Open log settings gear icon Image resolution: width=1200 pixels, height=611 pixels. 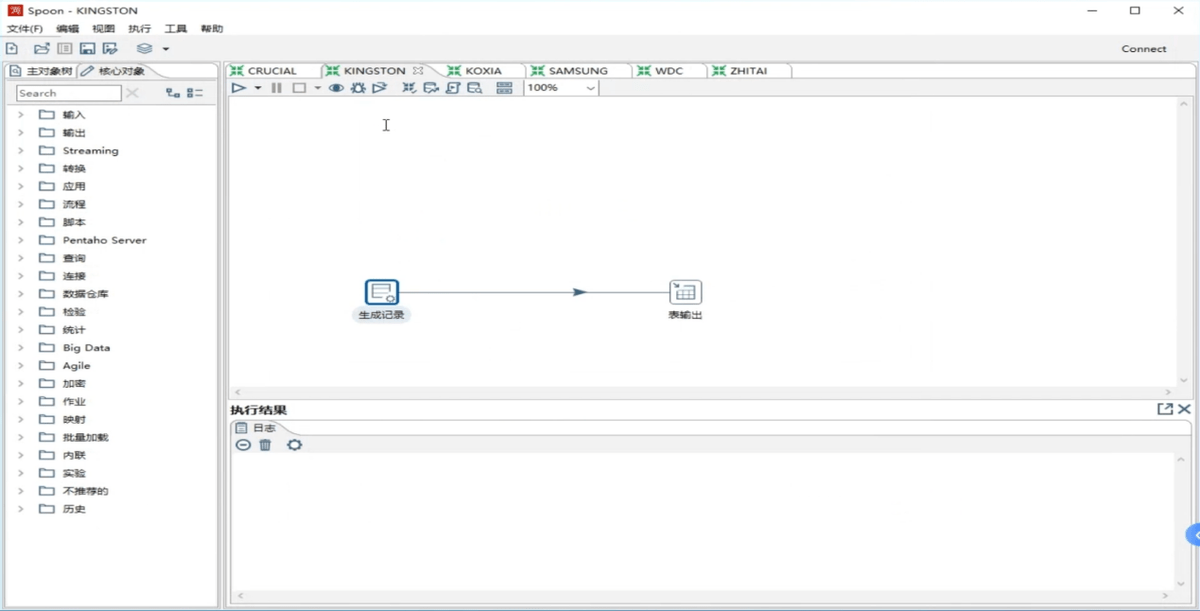pos(294,445)
